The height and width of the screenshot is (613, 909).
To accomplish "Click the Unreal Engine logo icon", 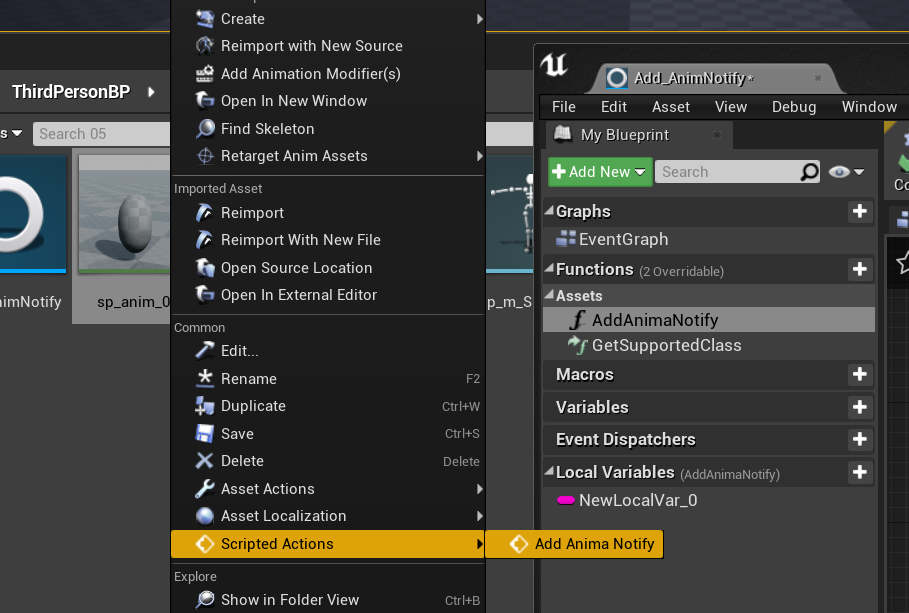I will click(554, 64).
